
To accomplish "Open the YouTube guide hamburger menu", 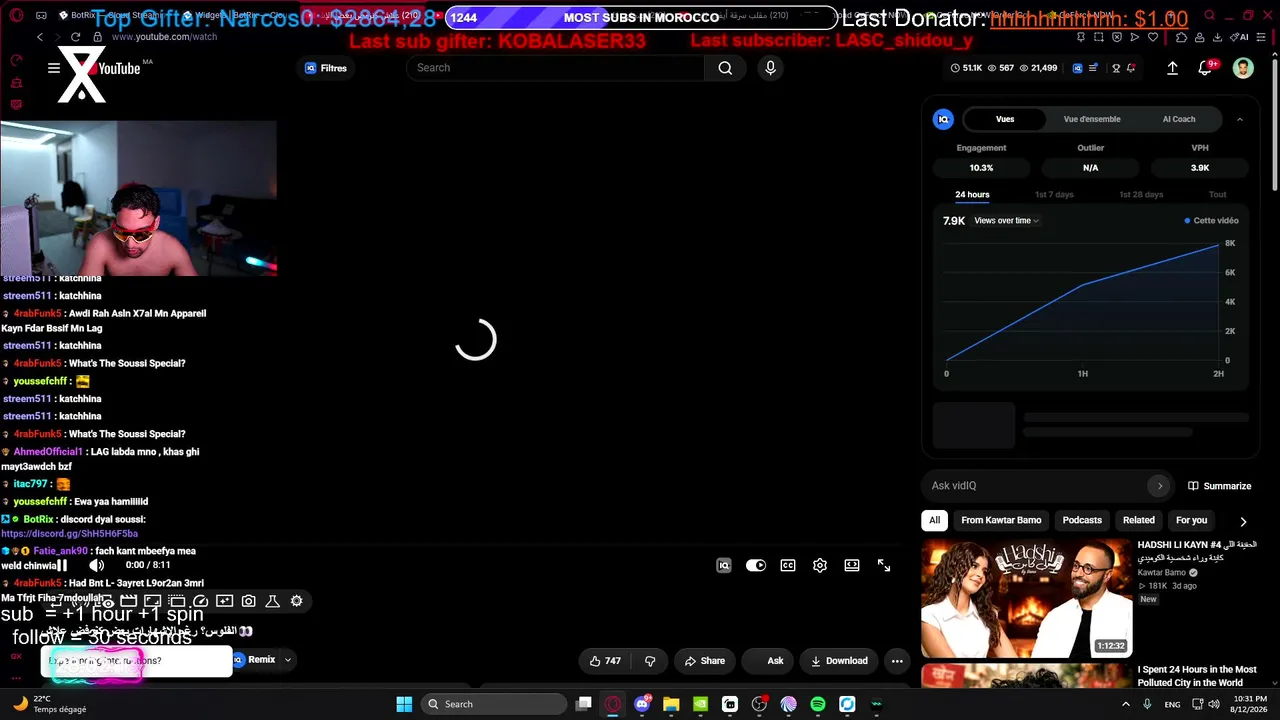I will point(54,68).
